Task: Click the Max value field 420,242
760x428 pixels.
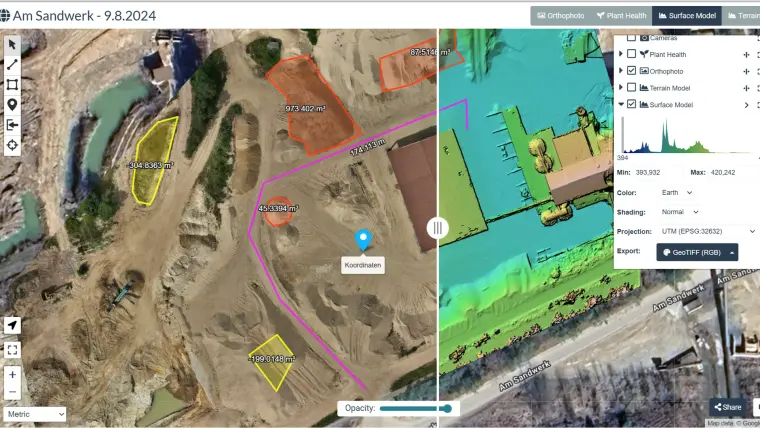Action: (732, 173)
